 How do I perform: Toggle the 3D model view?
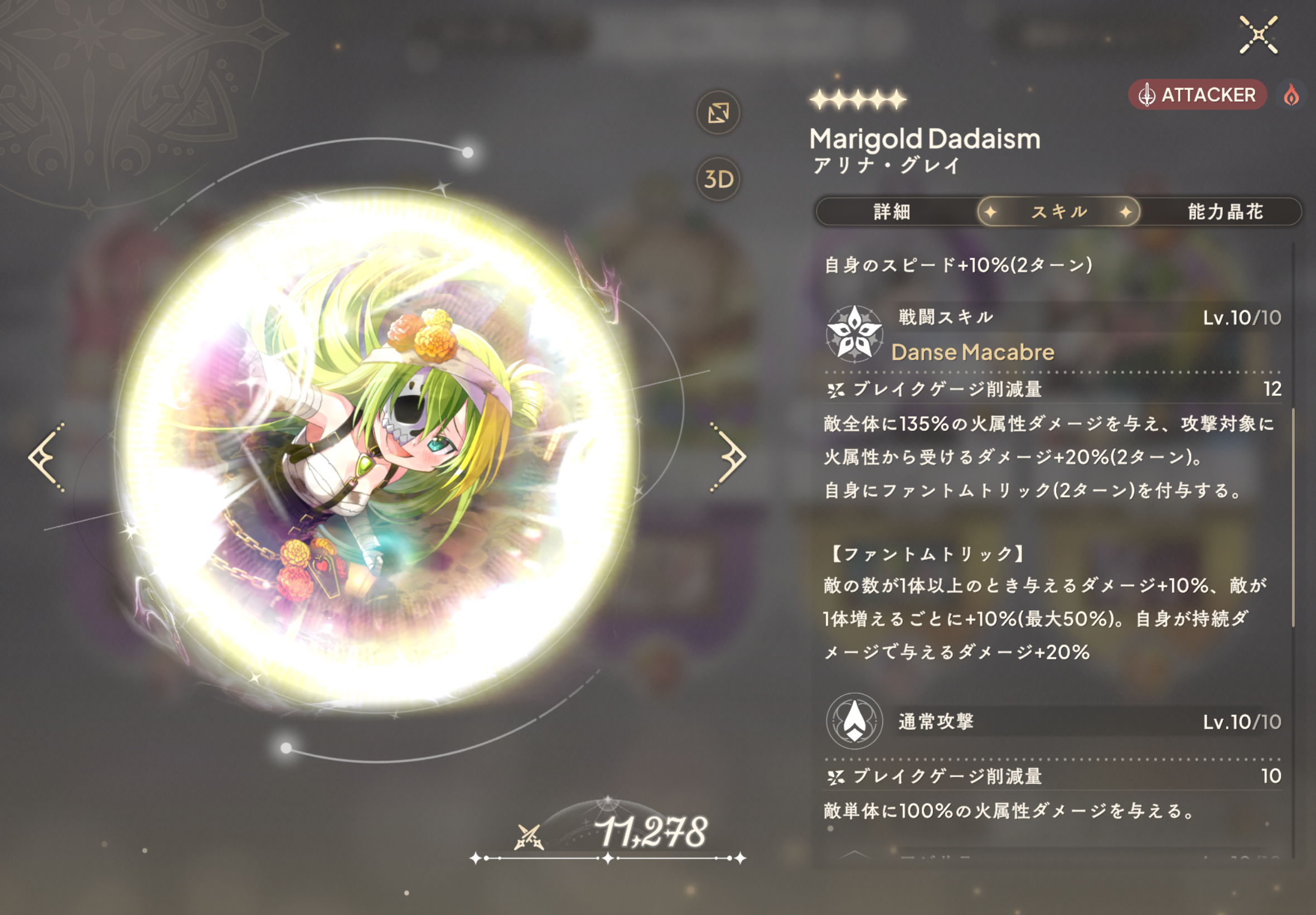point(718,179)
